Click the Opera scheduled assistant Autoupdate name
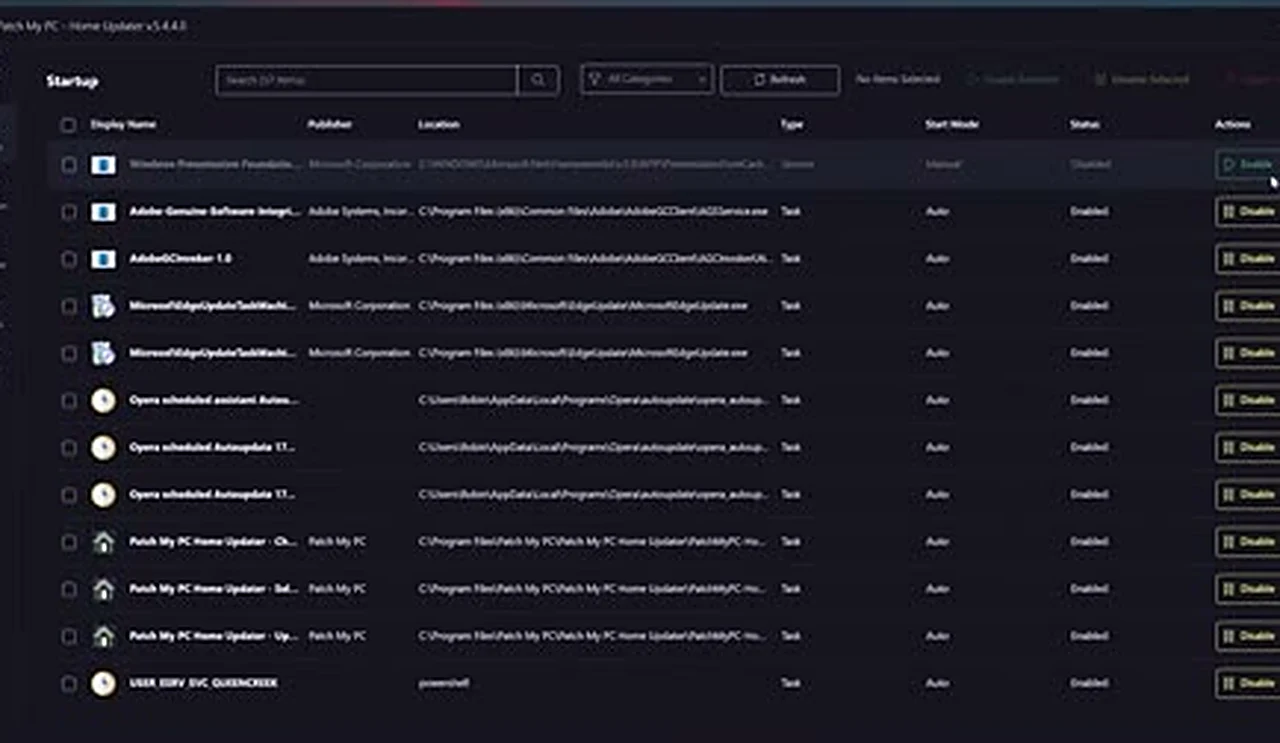This screenshot has width=1280, height=743. tap(214, 400)
